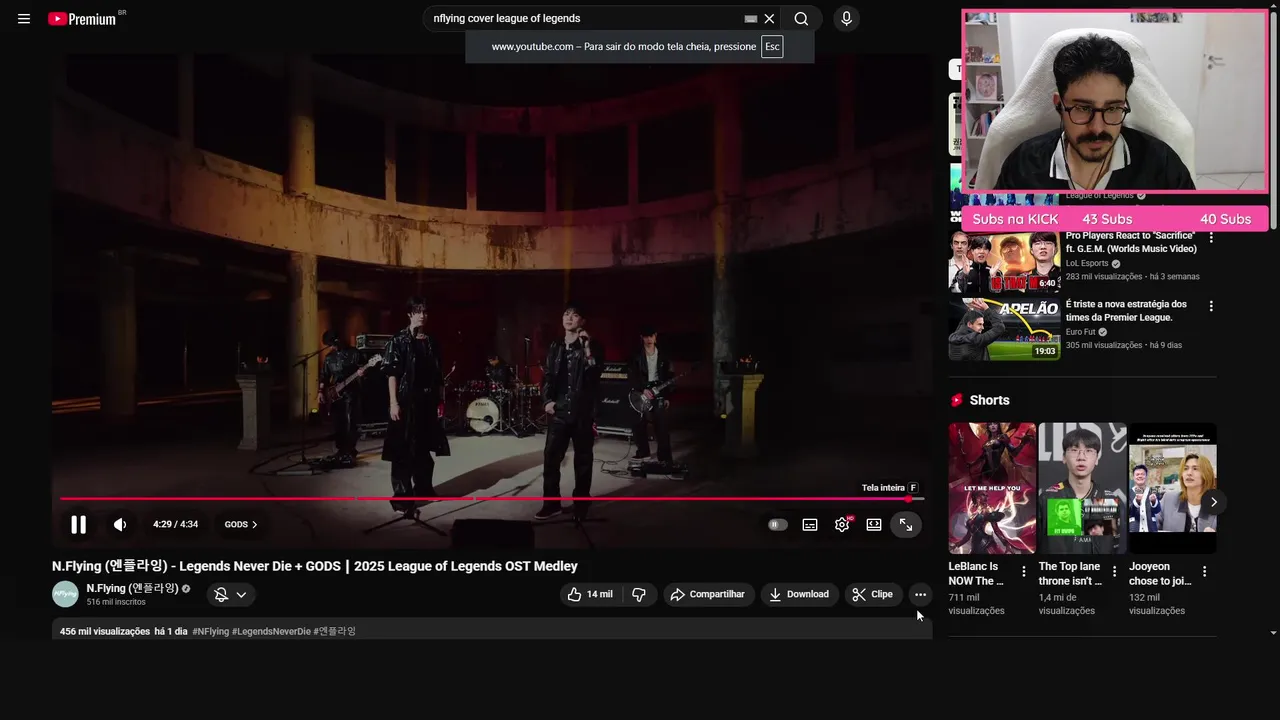The image size is (1280, 720).
Task: Open Euro Fut channel name
Action: [1080, 332]
